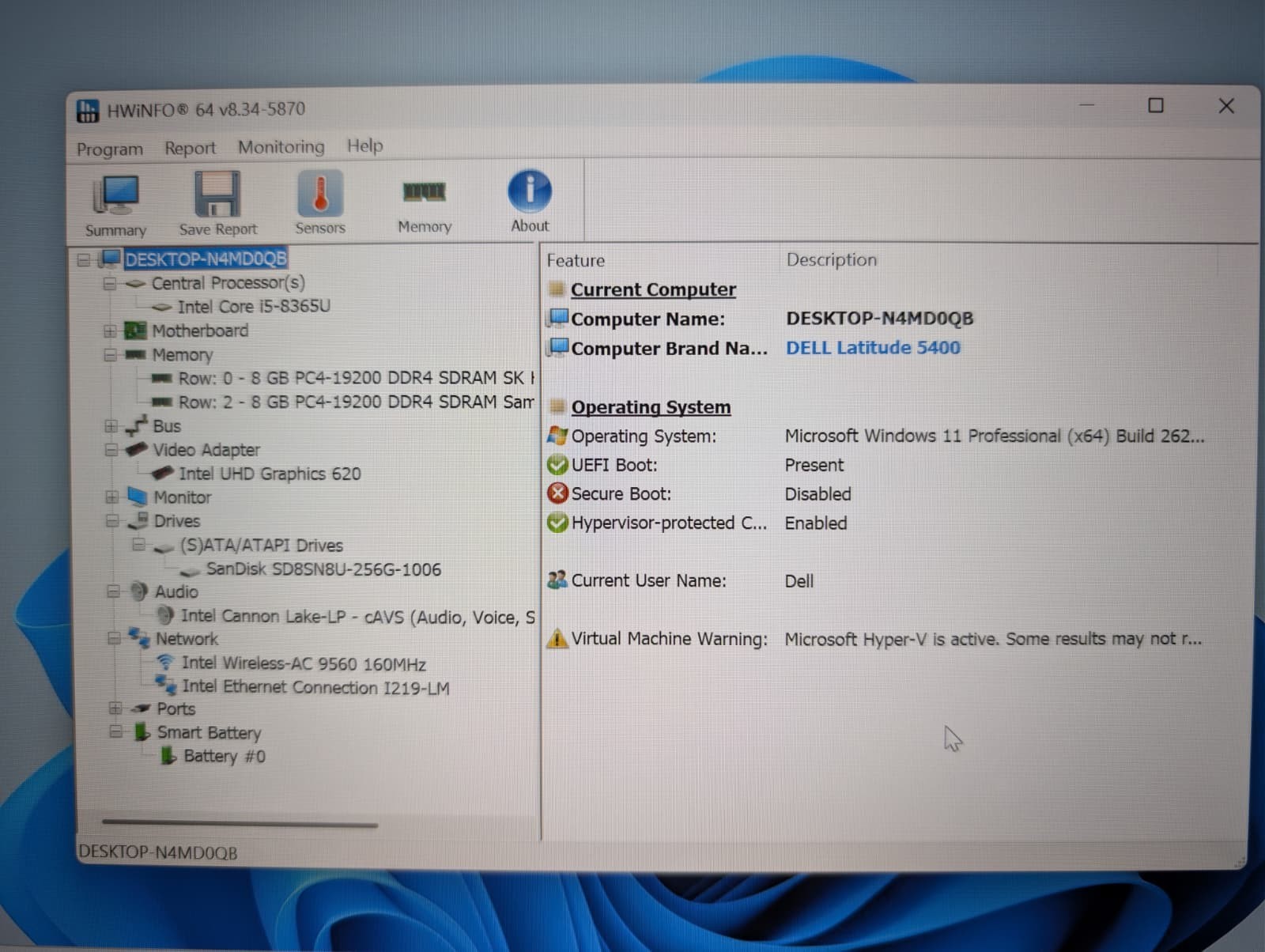Click the Network tree icon
The image size is (1265, 952).
point(140,638)
